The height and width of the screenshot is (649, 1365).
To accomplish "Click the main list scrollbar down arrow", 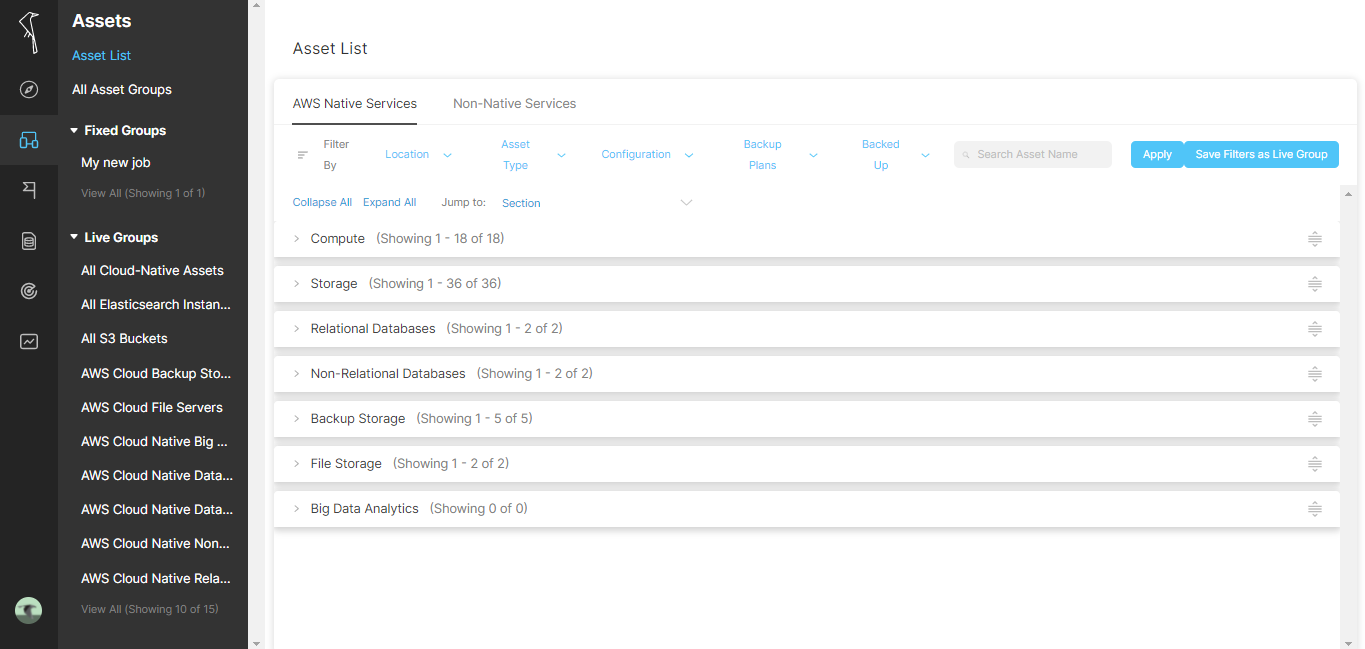I will (1349, 642).
